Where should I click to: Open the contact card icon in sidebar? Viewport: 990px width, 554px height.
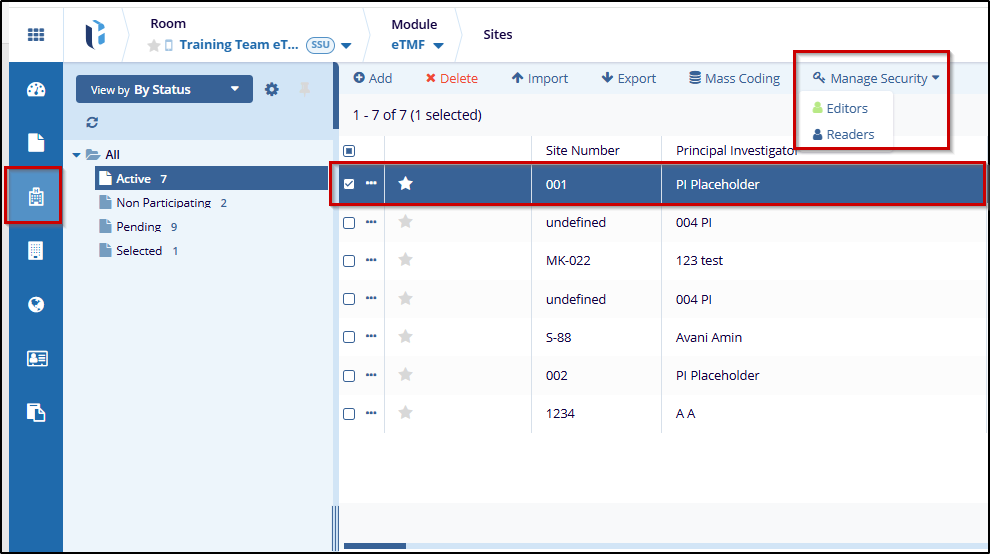[36, 359]
